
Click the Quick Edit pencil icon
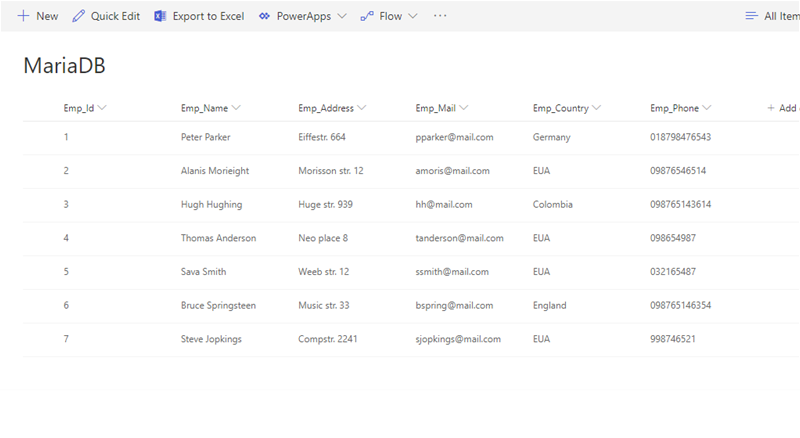click(x=79, y=16)
